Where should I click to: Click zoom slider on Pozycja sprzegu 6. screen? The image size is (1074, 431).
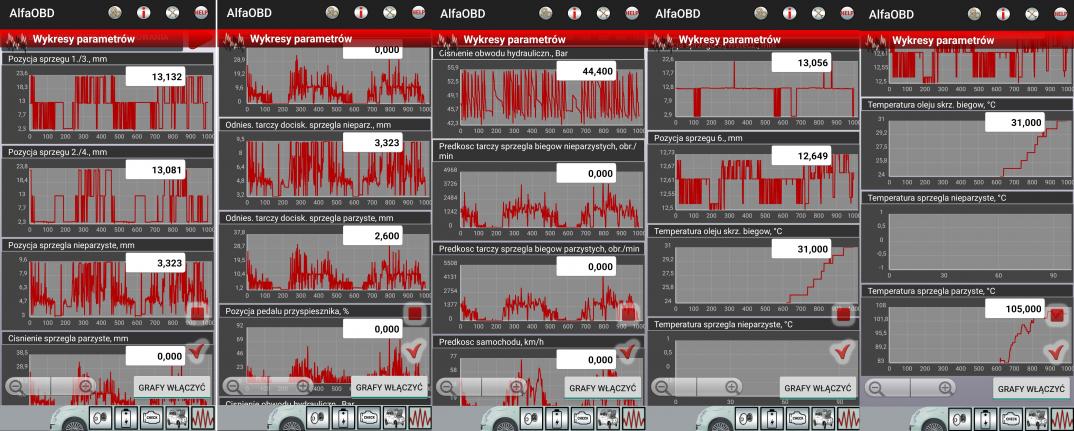point(697,387)
